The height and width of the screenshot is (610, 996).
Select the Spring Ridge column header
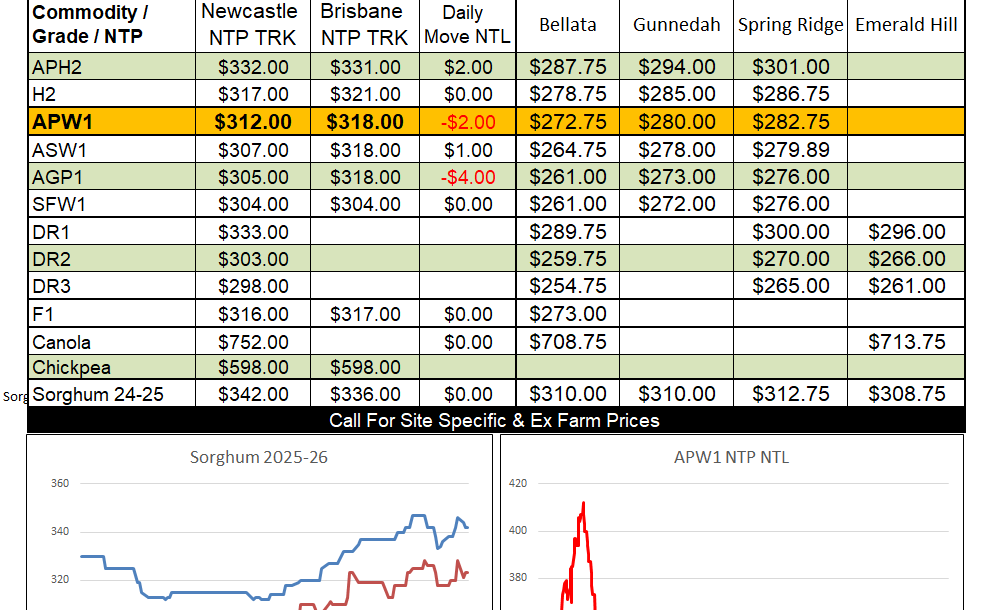click(x=790, y=25)
